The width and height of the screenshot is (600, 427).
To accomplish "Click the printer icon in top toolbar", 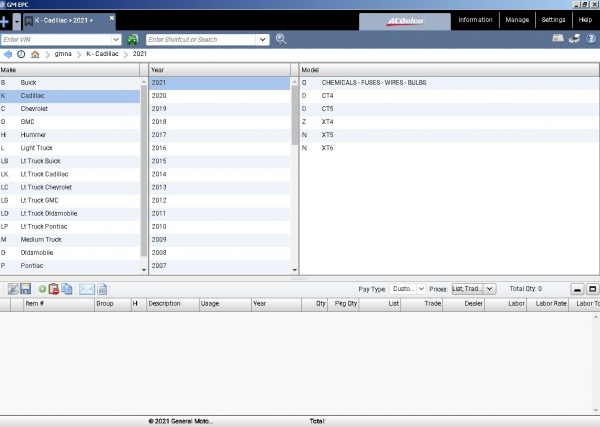I will point(574,38).
